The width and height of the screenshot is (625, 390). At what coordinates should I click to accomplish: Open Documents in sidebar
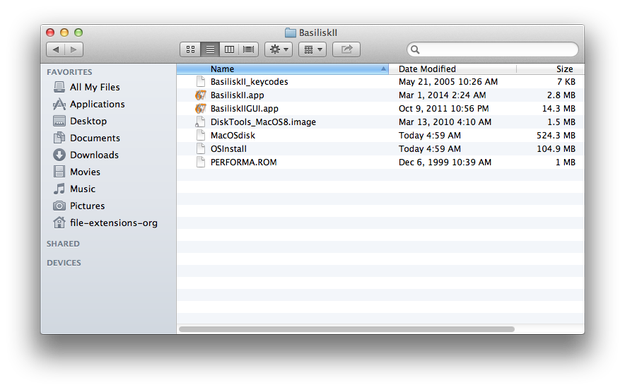click(x=95, y=138)
